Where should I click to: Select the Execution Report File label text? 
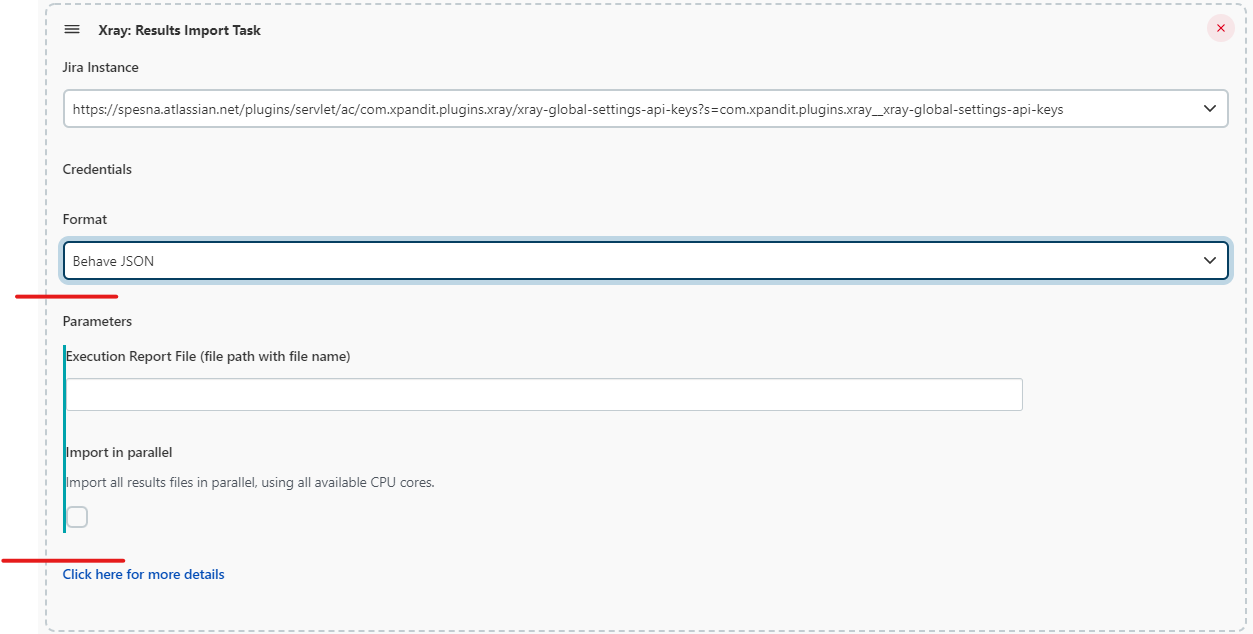[x=208, y=356]
